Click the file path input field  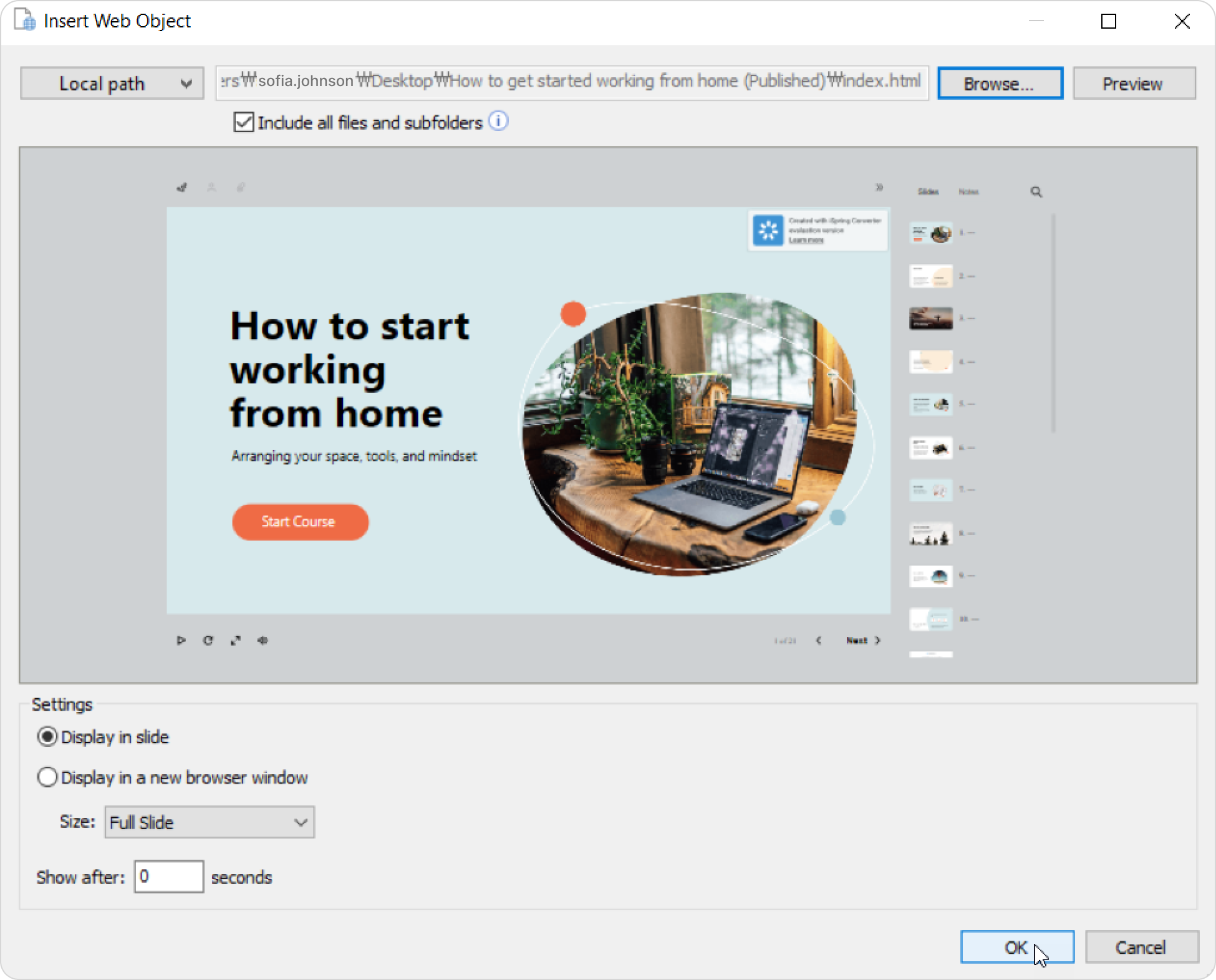pyautogui.click(x=572, y=82)
